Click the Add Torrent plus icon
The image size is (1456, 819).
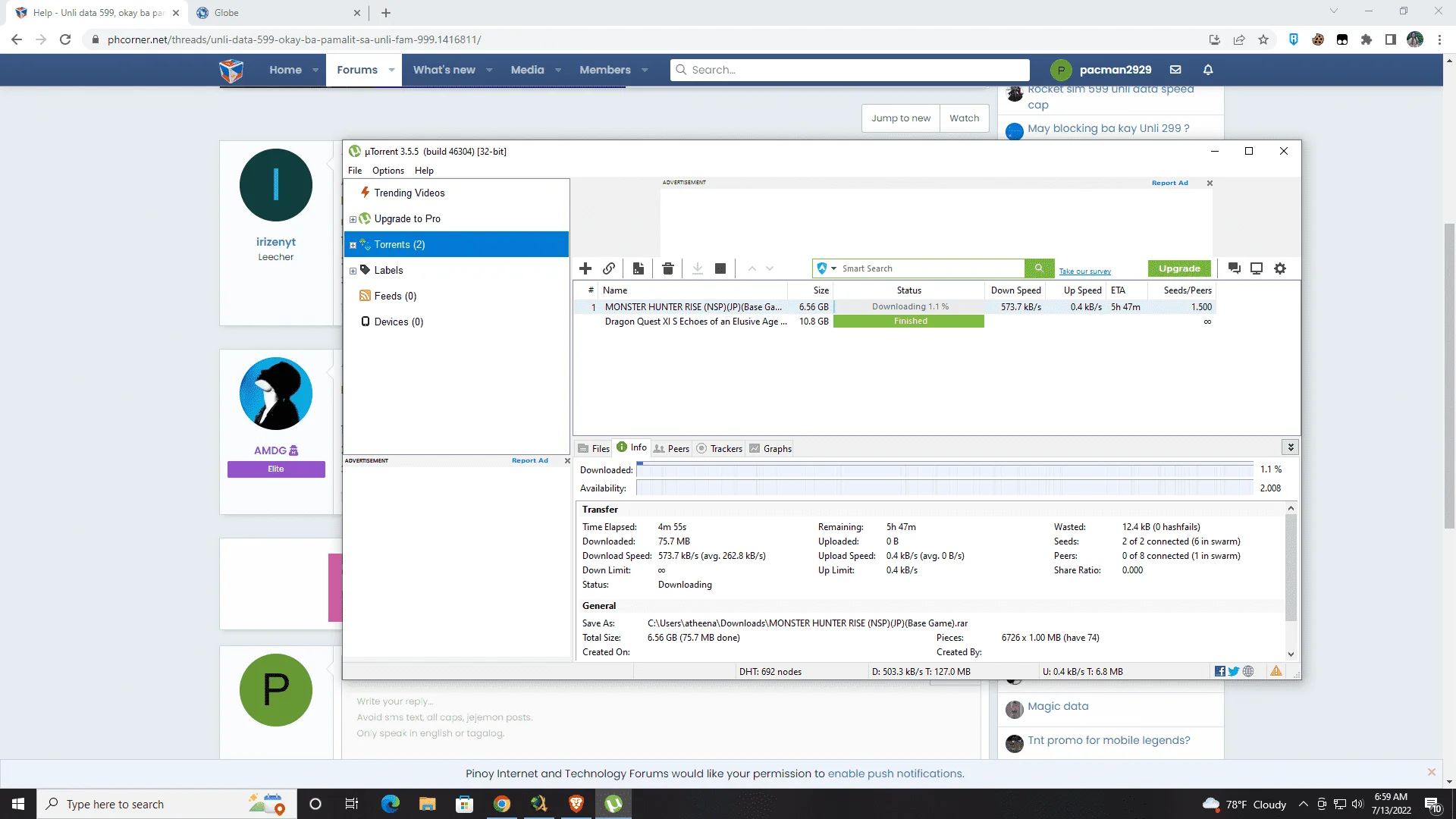tap(585, 268)
